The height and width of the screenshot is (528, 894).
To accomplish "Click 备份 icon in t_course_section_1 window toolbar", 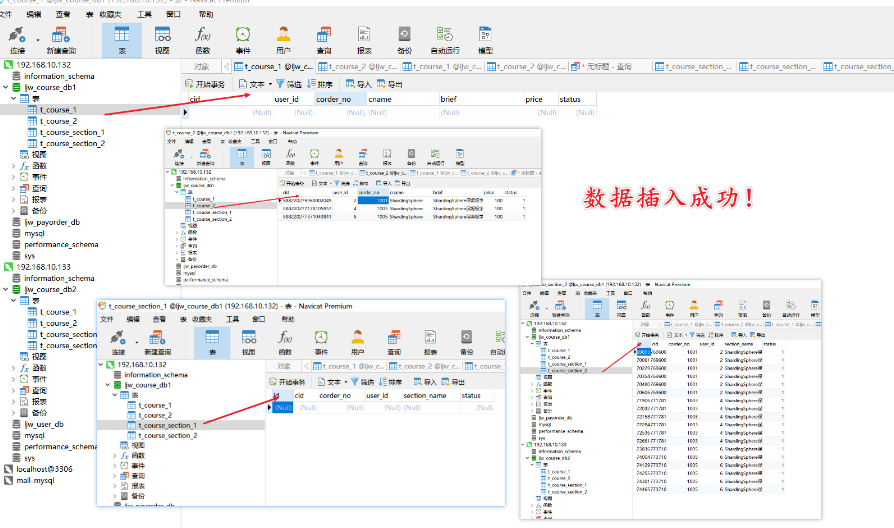I will coord(466,342).
